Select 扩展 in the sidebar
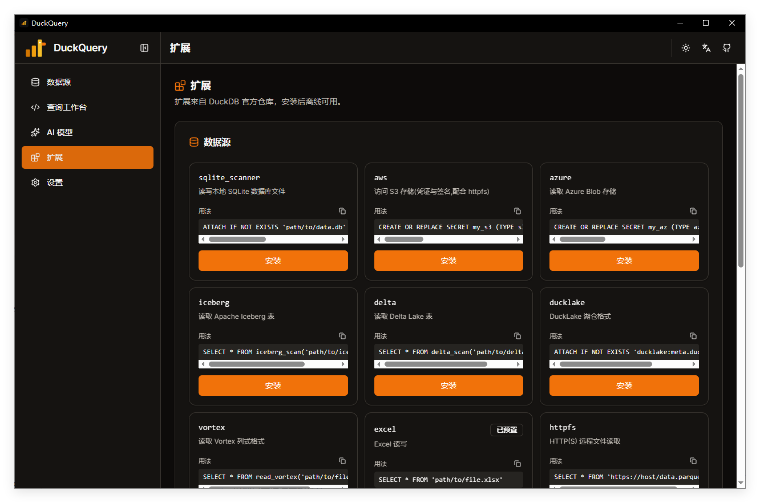The width and height of the screenshot is (760, 503). coord(88,157)
